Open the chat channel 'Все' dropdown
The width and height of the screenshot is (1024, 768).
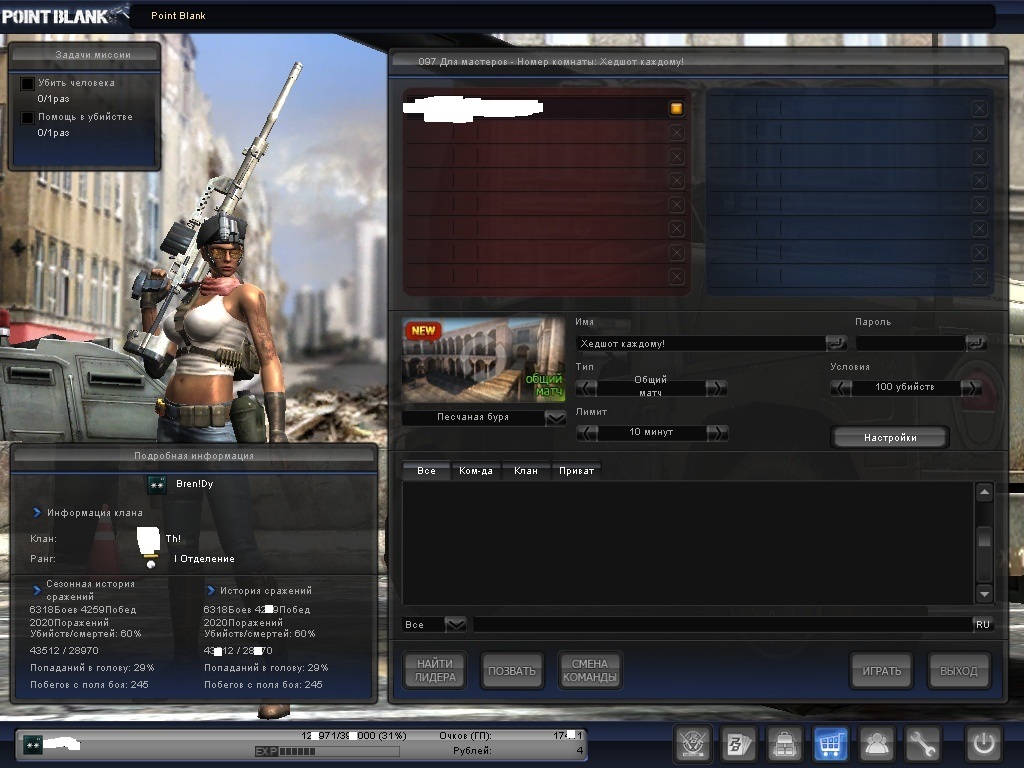pos(455,624)
